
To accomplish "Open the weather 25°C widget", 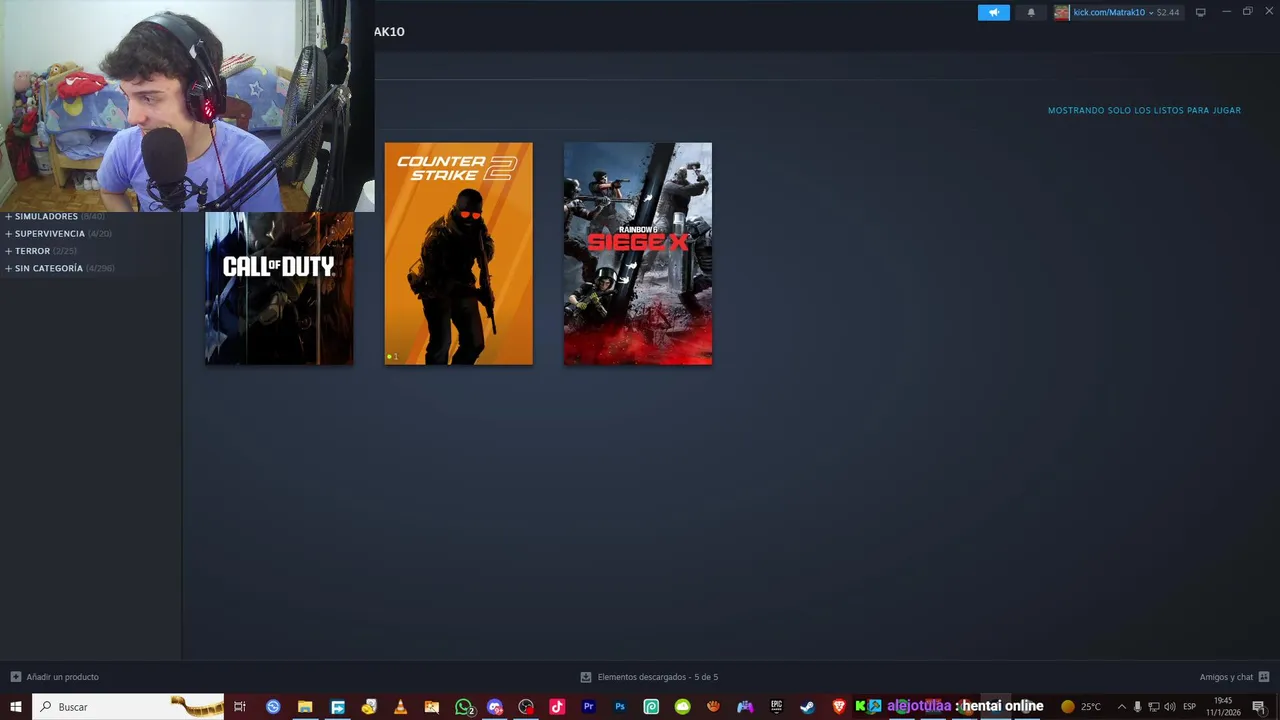I will point(1081,707).
